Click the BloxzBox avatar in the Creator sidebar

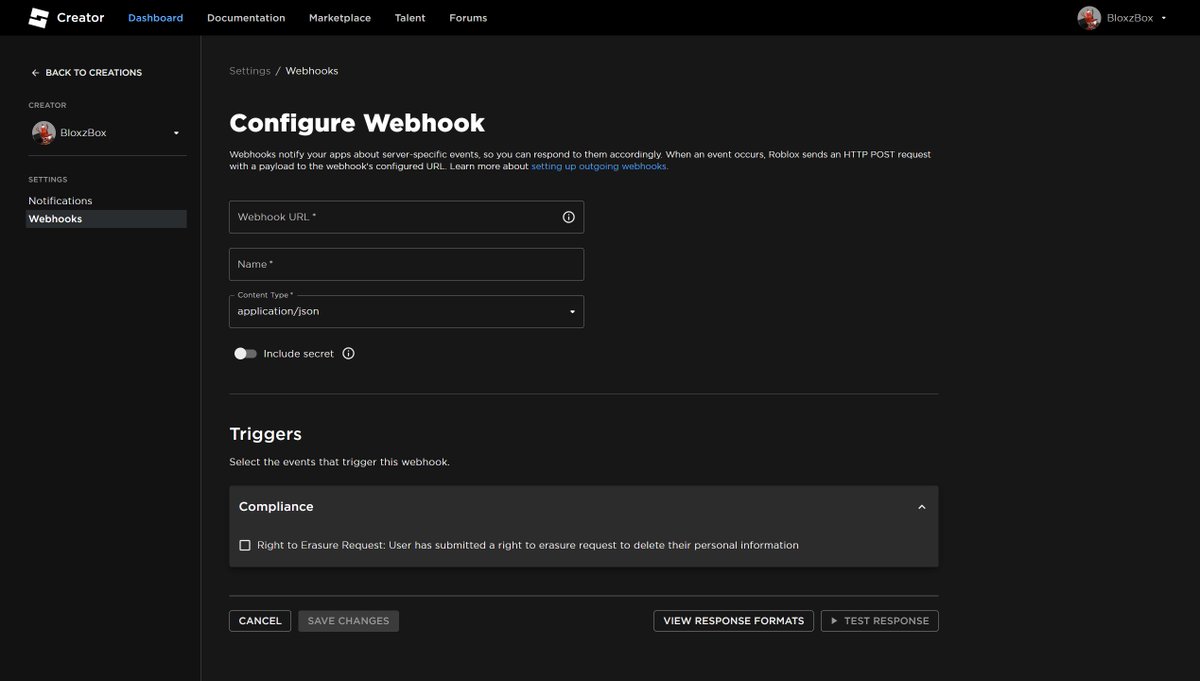[42, 131]
